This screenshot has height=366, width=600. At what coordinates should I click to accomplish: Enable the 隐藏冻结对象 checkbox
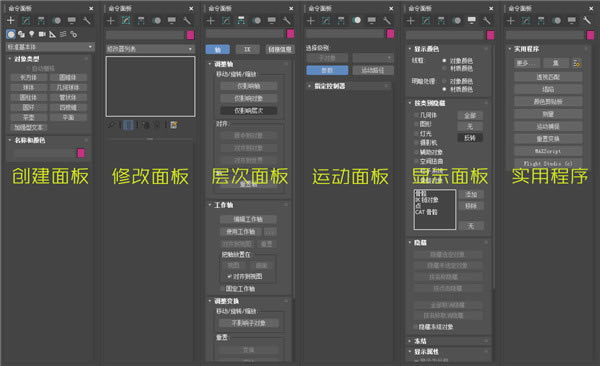416,327
